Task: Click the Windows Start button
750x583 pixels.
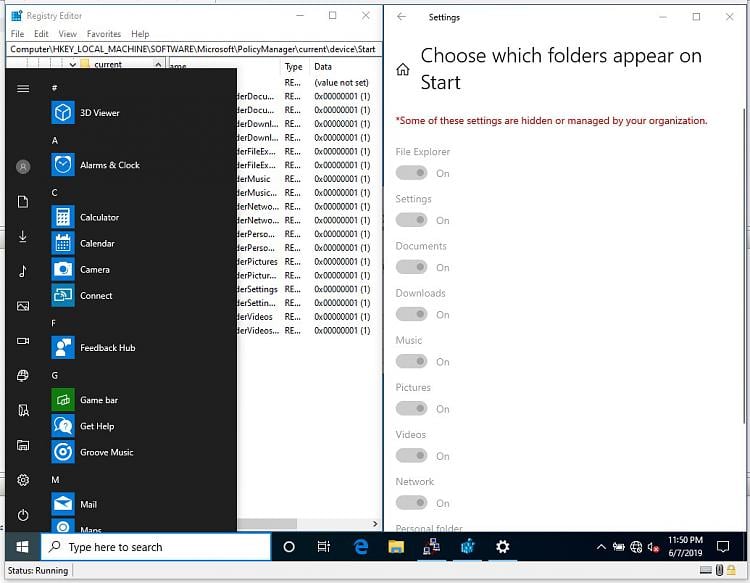Action: (22, 547)
